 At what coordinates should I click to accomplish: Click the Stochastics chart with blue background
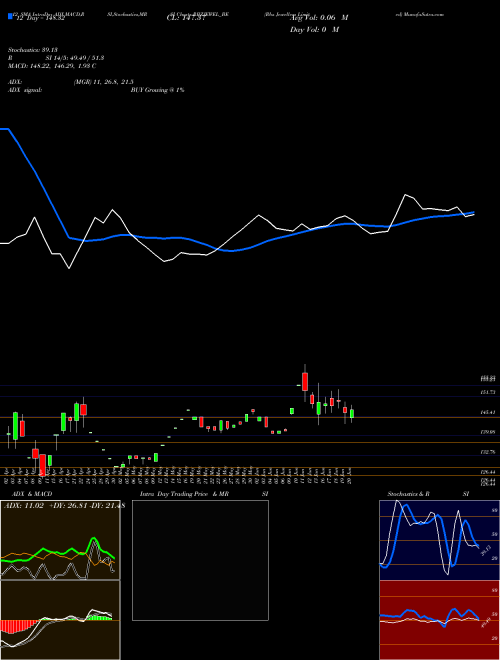point(439,540)
